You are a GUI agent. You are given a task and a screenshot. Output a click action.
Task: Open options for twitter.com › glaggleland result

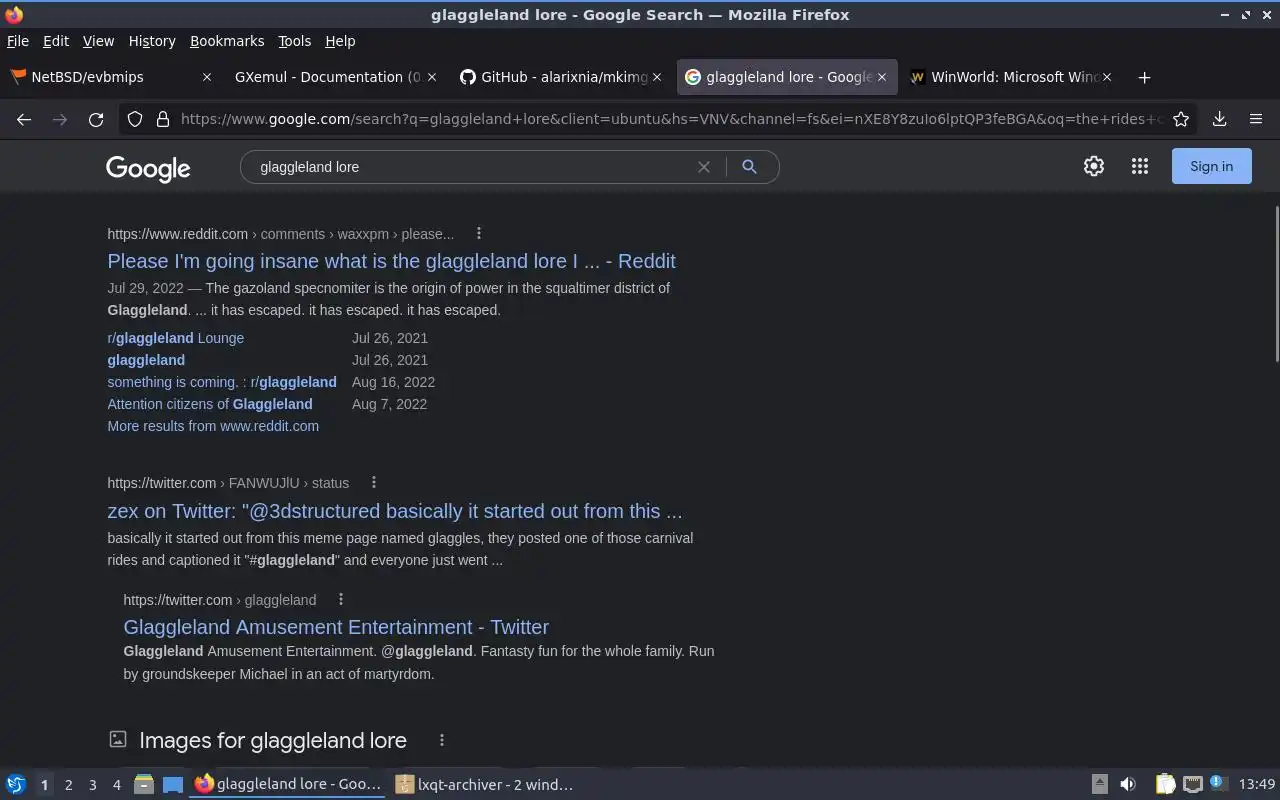pos(341,599)
